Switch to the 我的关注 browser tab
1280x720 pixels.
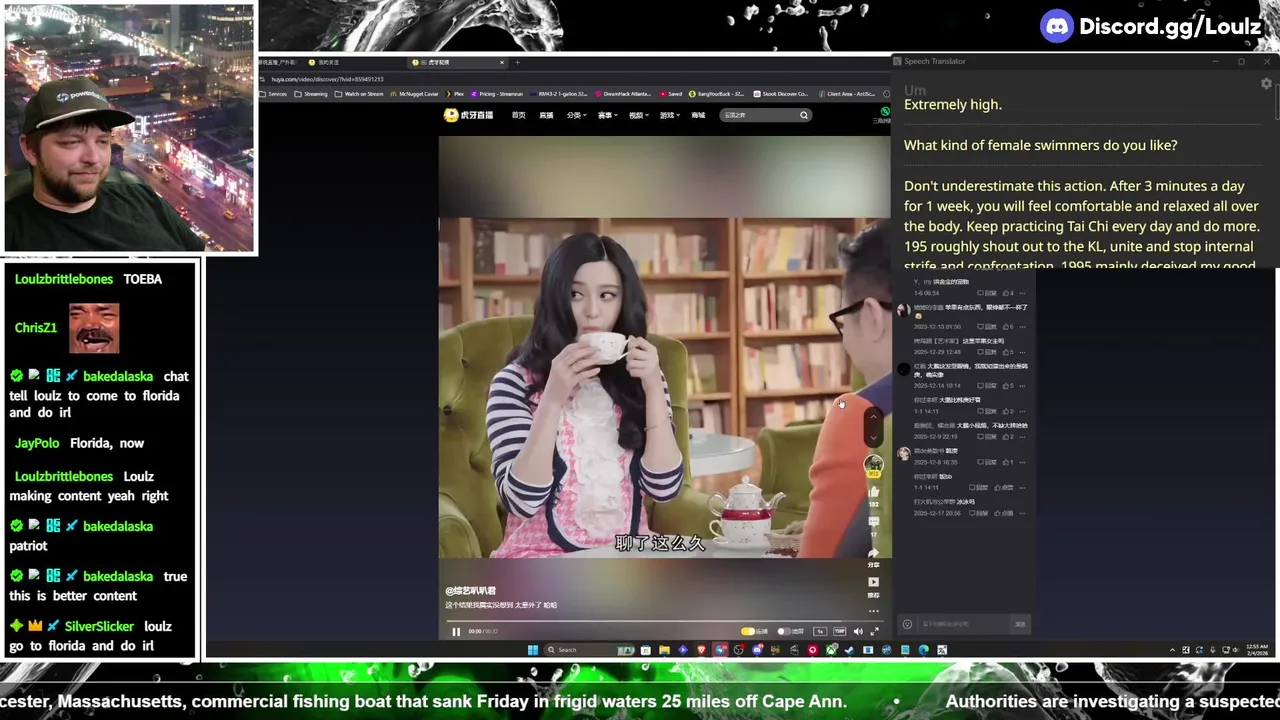pos(325,62)
